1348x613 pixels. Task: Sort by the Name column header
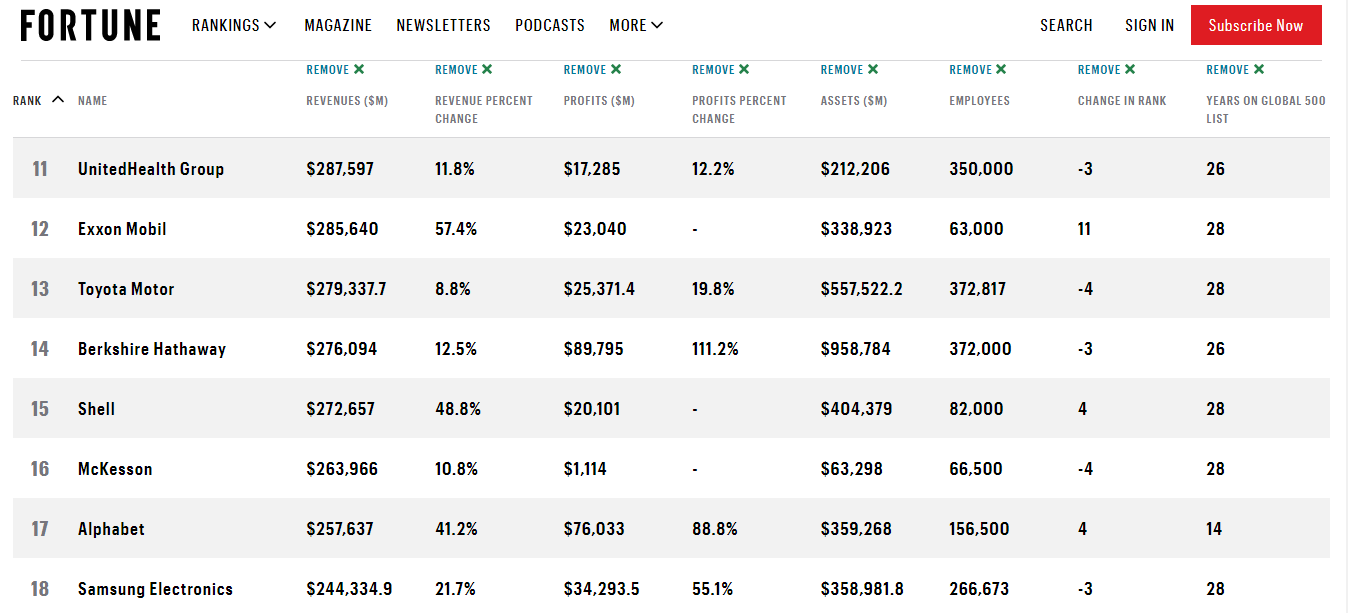92,101
